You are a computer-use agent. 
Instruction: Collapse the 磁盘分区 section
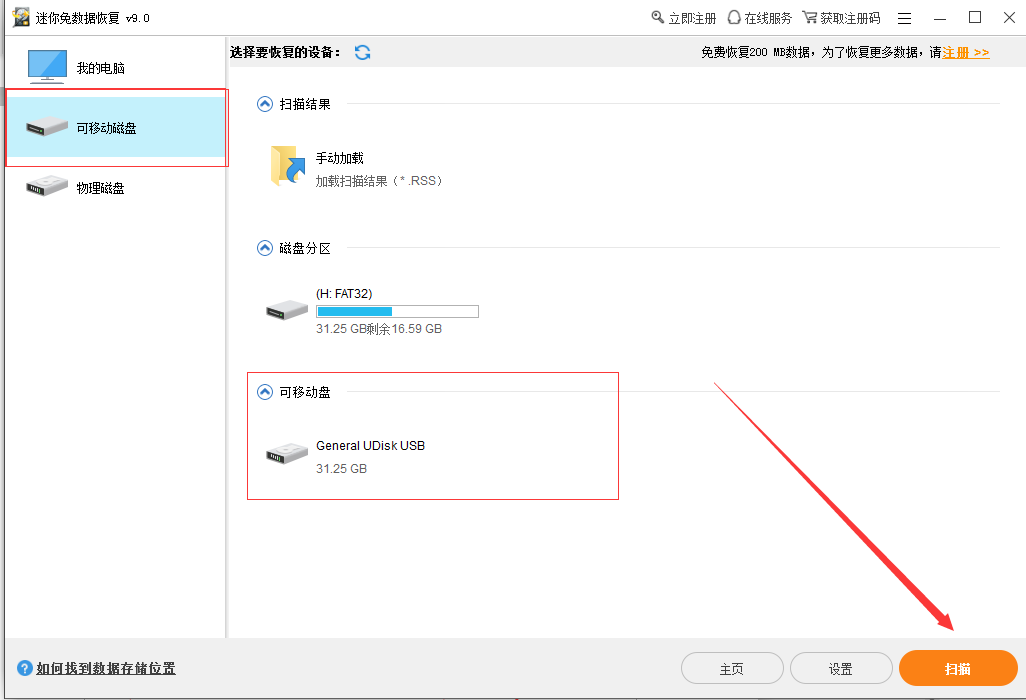pos(264,248)
